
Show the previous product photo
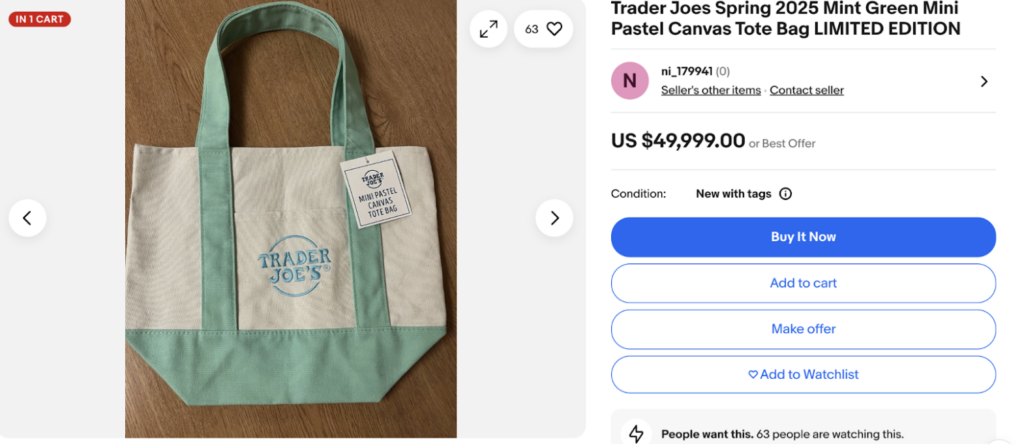coord(27,218)
